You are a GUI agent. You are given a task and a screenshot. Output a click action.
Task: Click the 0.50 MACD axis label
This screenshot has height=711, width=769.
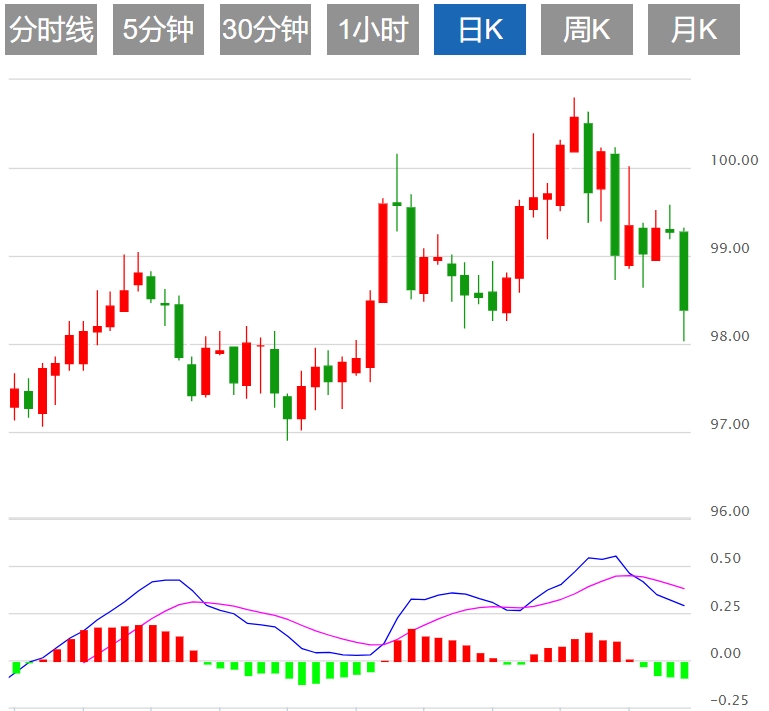pos(725,559)
